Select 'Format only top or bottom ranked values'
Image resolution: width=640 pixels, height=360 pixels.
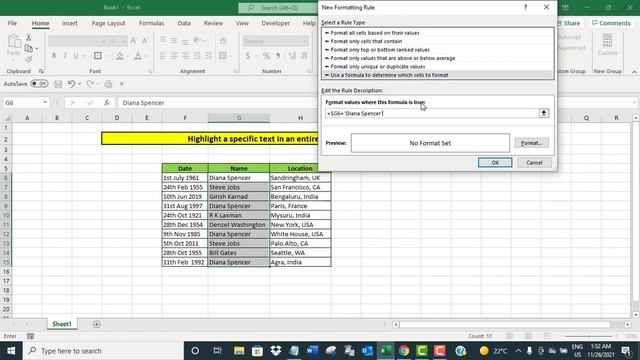tap(438, 50)
